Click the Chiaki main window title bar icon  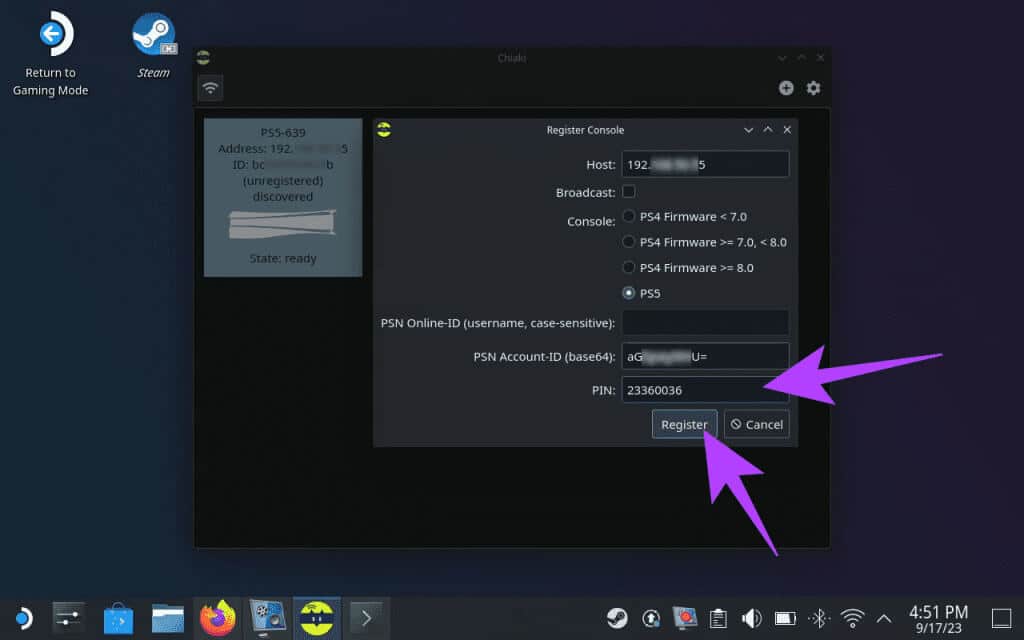point(203,57)
